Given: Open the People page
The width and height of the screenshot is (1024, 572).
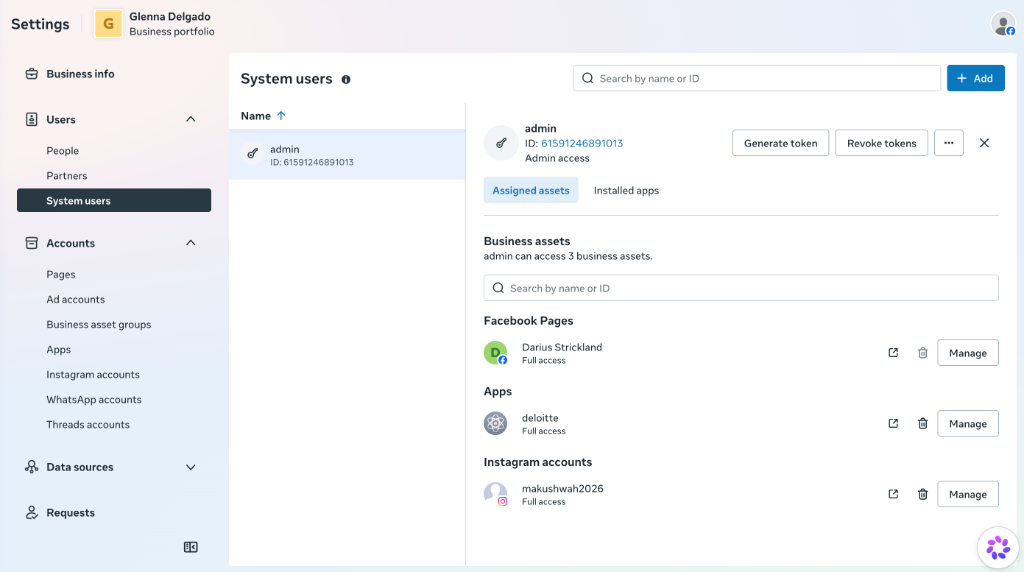Looking at the screenshot, I should pos(63,151).
